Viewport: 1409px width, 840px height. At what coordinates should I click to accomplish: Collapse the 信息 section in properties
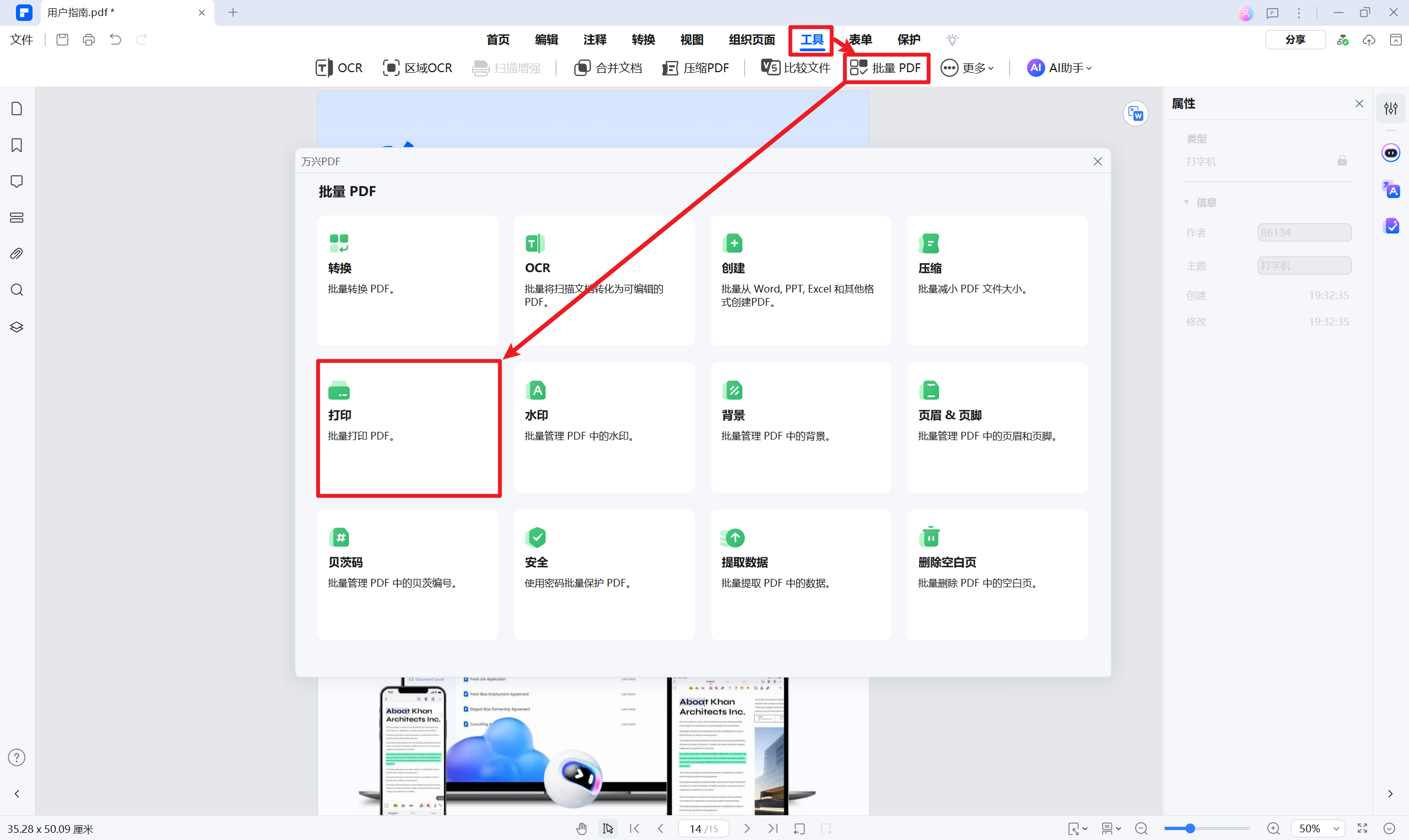tap(1187, 202)
